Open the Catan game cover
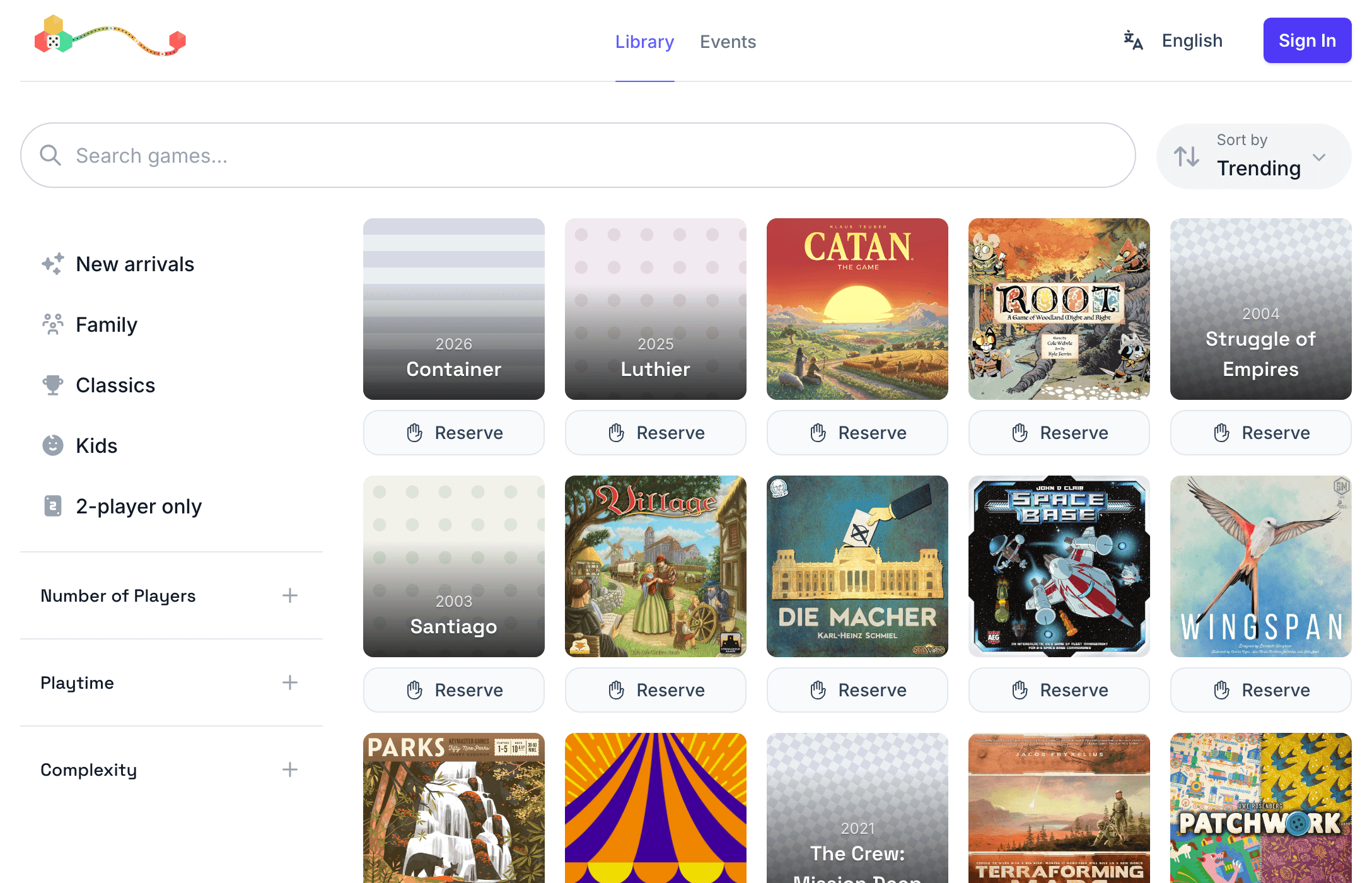1372x883 pixels. click(857, 309)
